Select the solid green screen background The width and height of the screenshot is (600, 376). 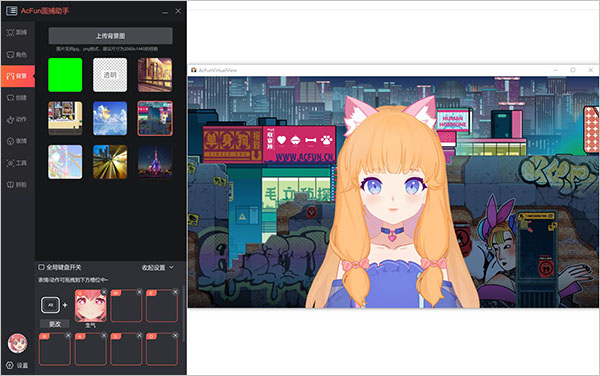click(x=65, y=75)
